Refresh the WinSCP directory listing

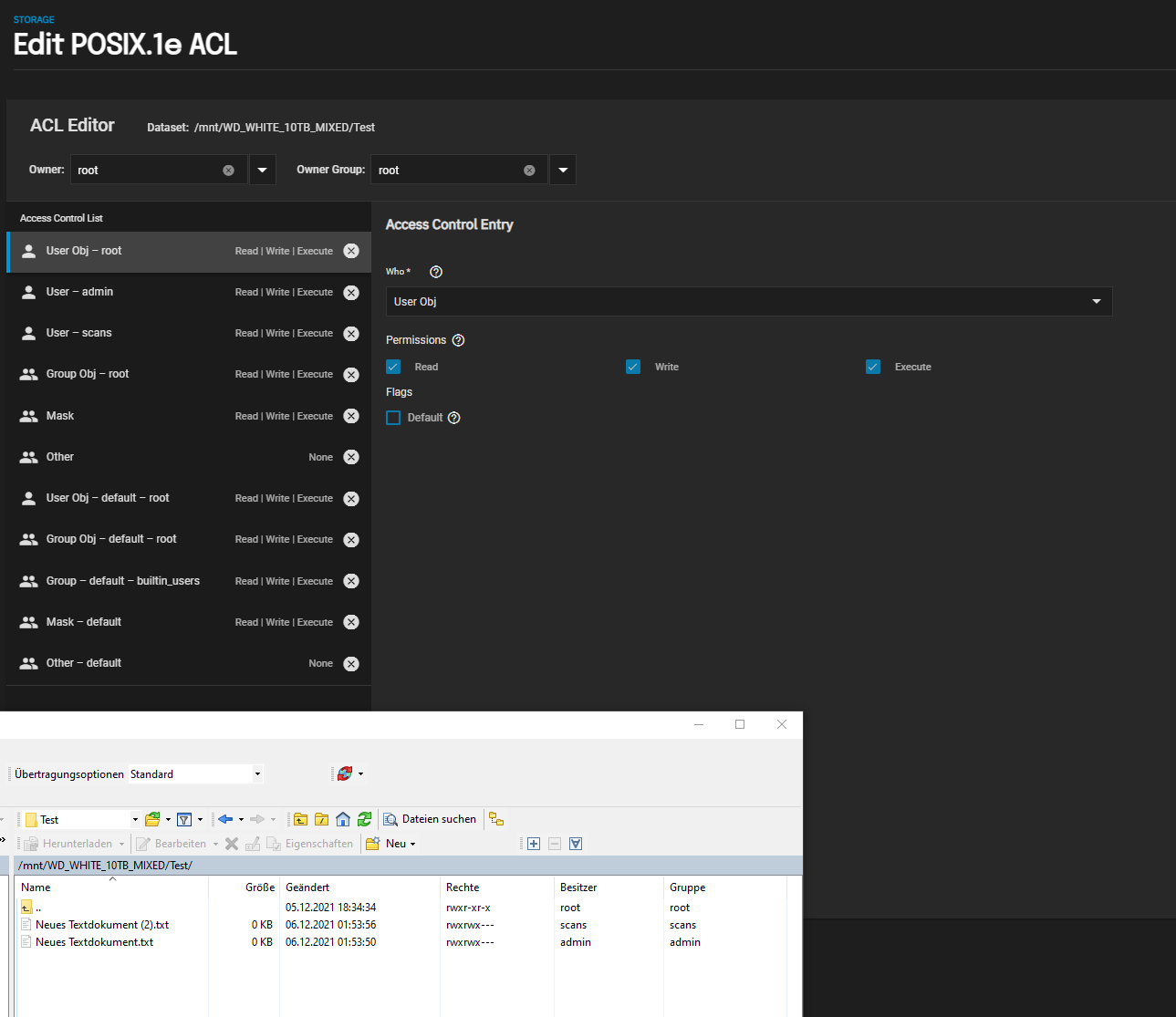pyautogui.click(x=365, y=819)
